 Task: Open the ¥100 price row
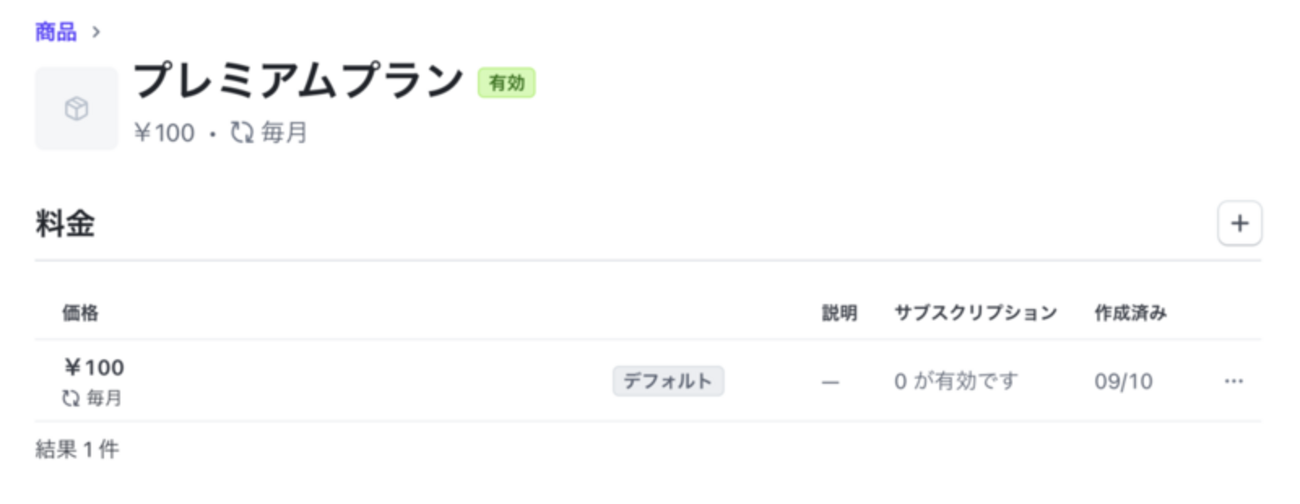click(x=94, y=368)
